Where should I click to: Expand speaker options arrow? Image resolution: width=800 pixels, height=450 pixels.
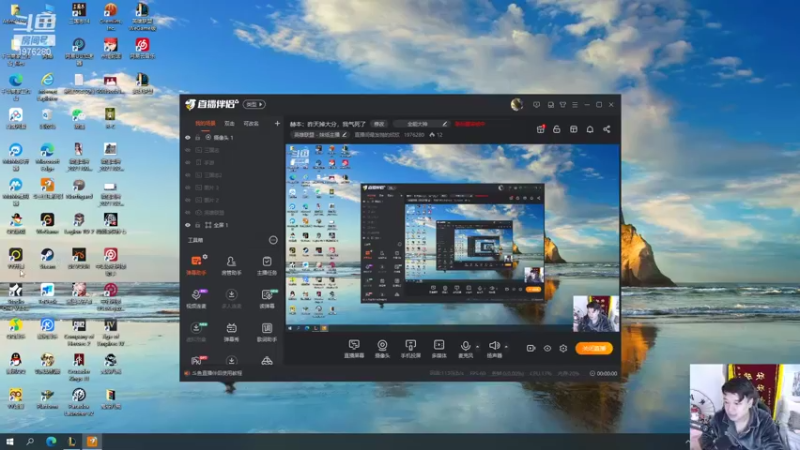pos(506,347)
